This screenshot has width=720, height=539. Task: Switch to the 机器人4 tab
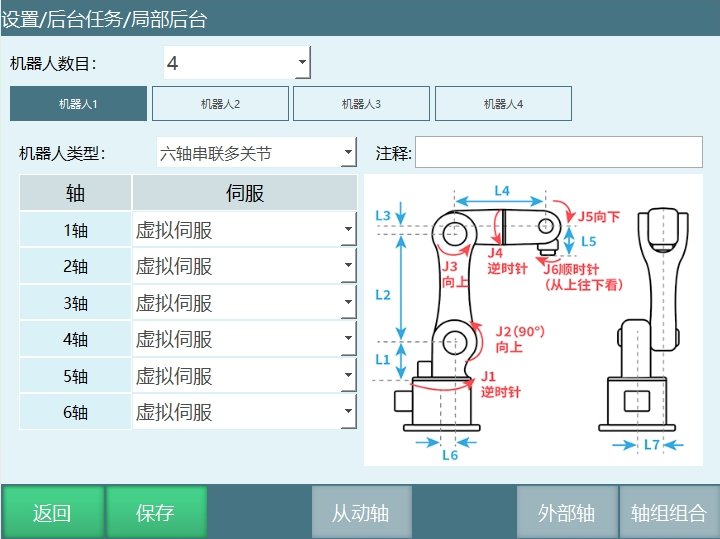(x=503, y=104)
